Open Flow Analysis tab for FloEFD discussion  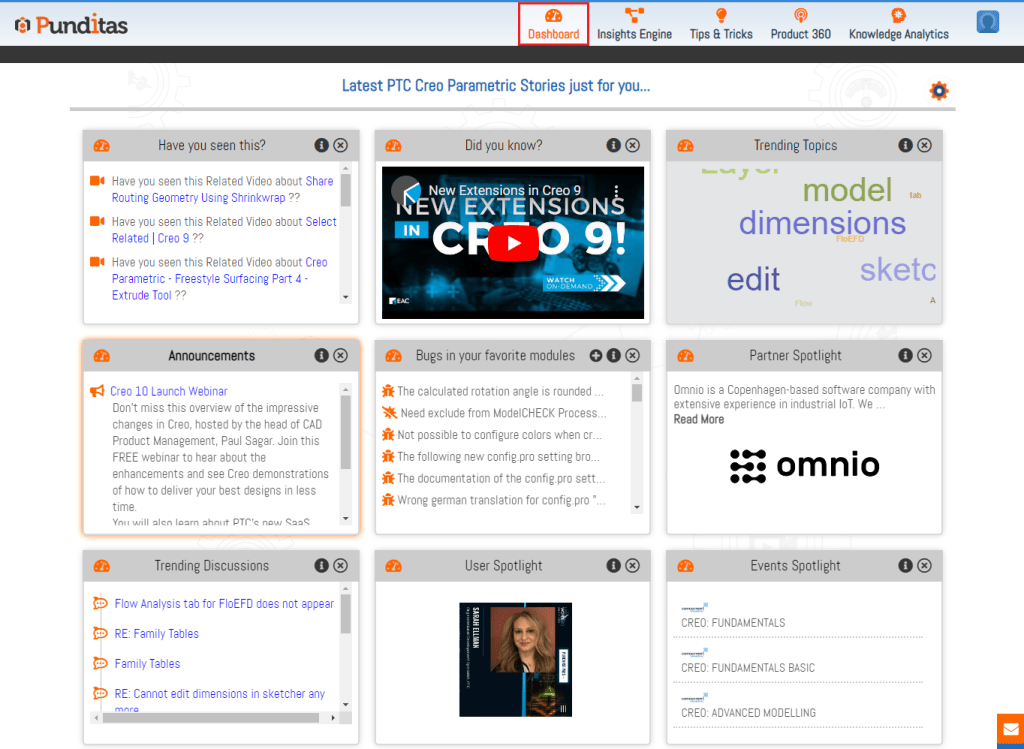tap(224, 603)
